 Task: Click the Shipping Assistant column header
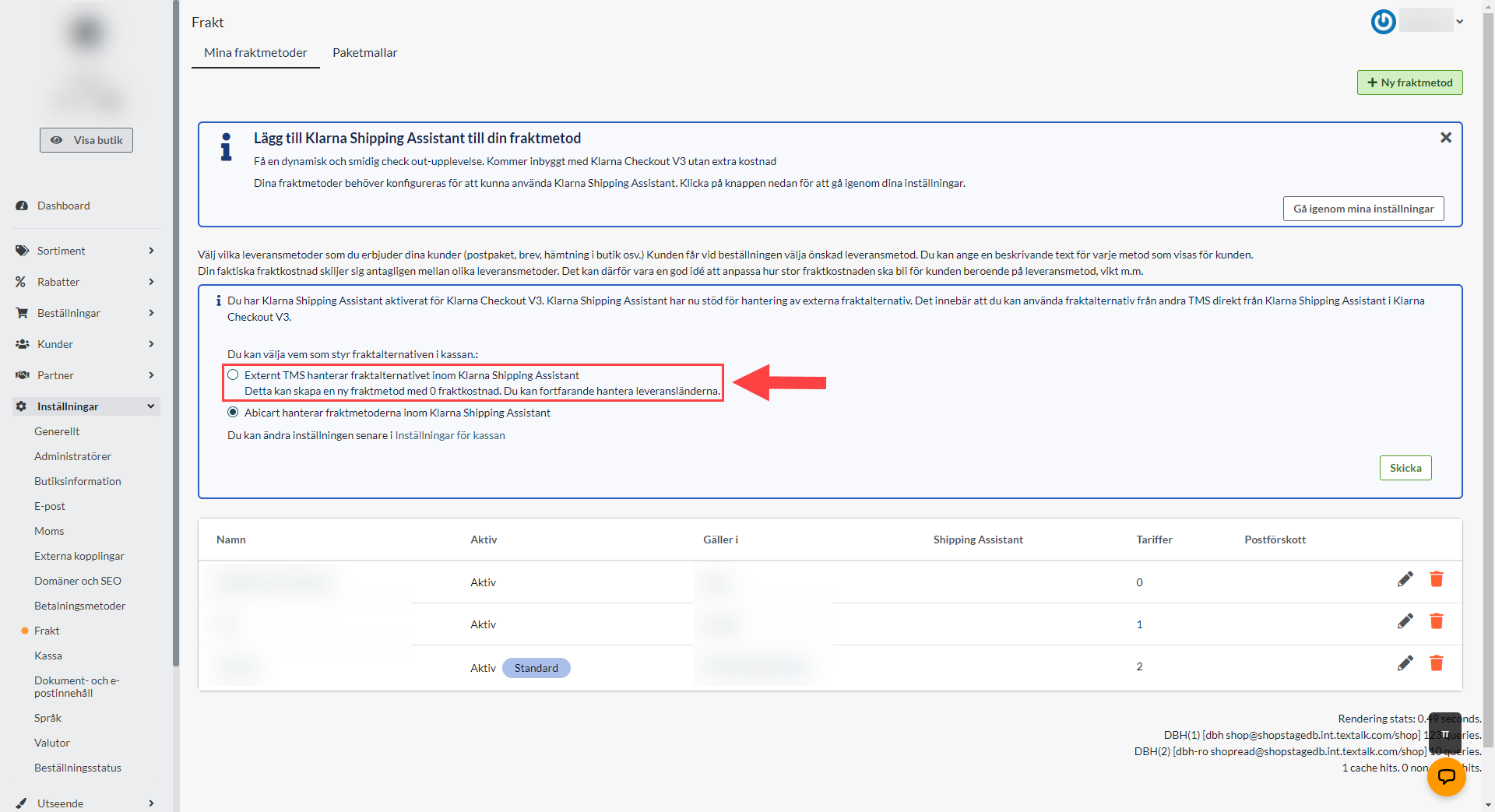(x=978, y=540)
